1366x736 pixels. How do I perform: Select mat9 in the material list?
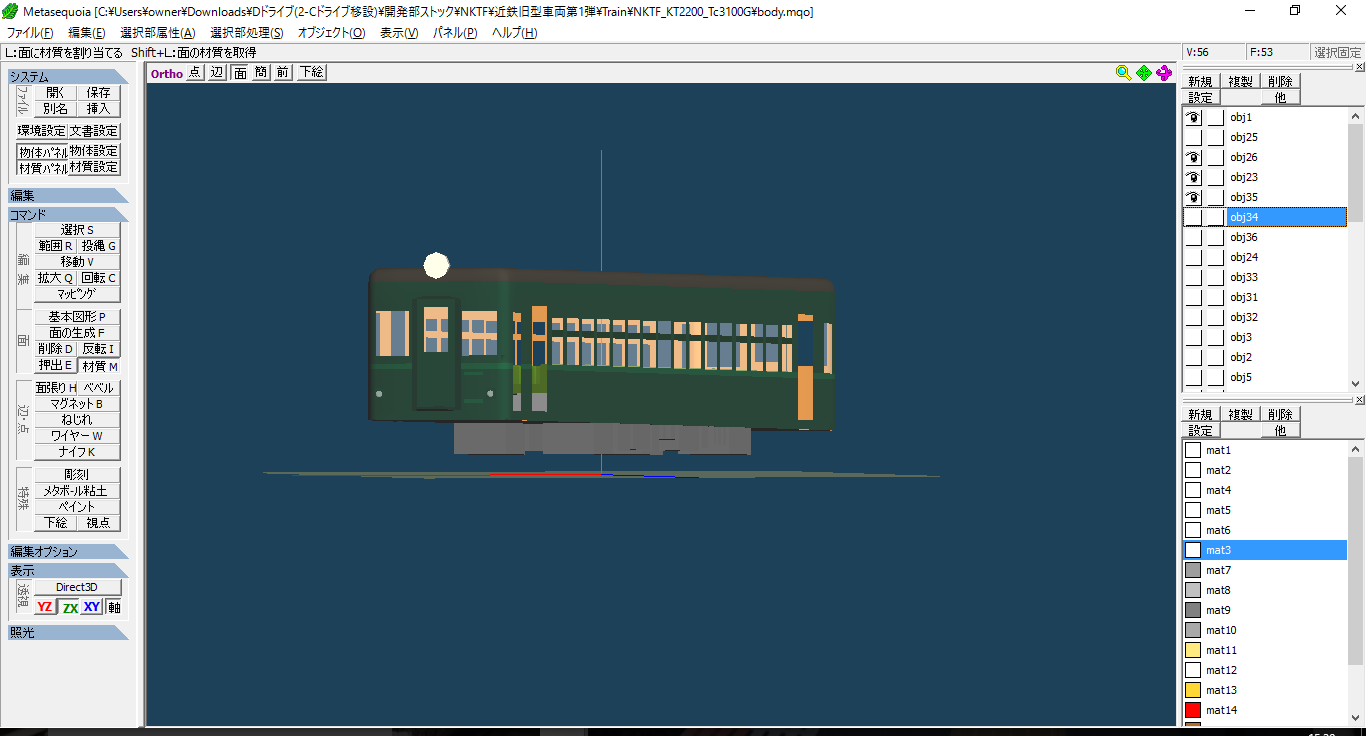coord(1265,610)
